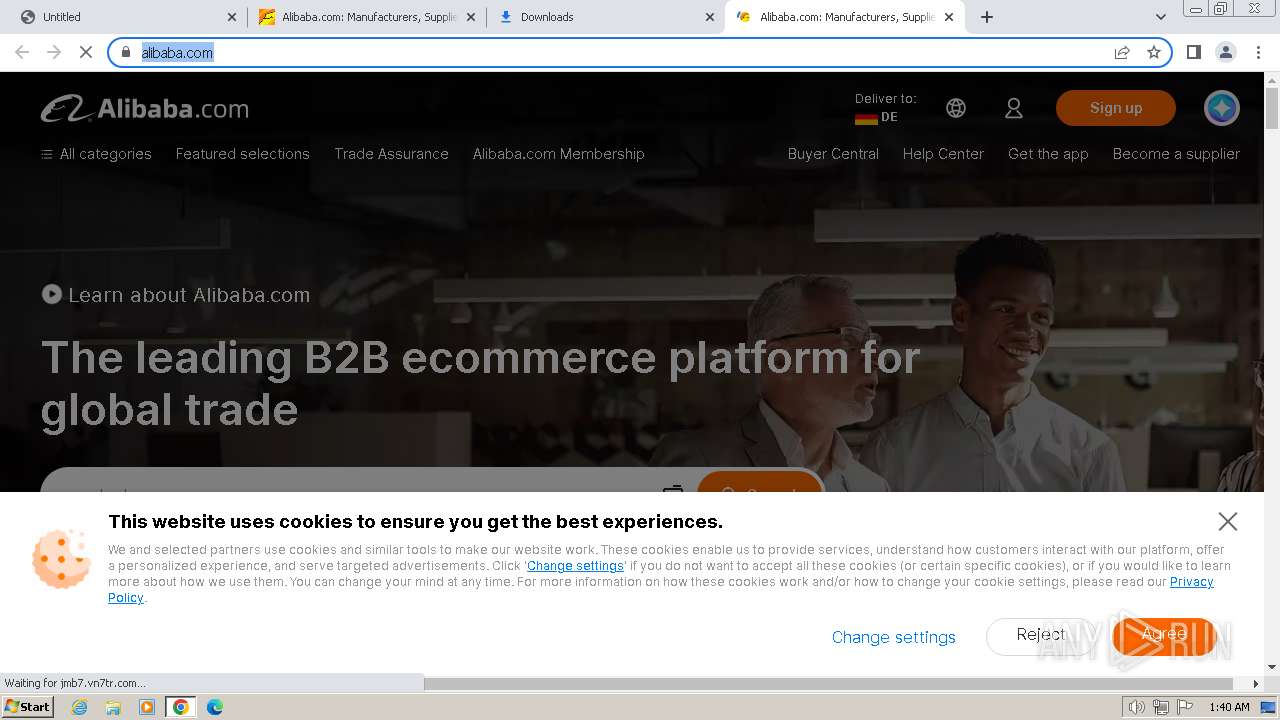Viewport: 1280px width, 720px height.
Task: Go forward to next page
Action: click(54, 52)
